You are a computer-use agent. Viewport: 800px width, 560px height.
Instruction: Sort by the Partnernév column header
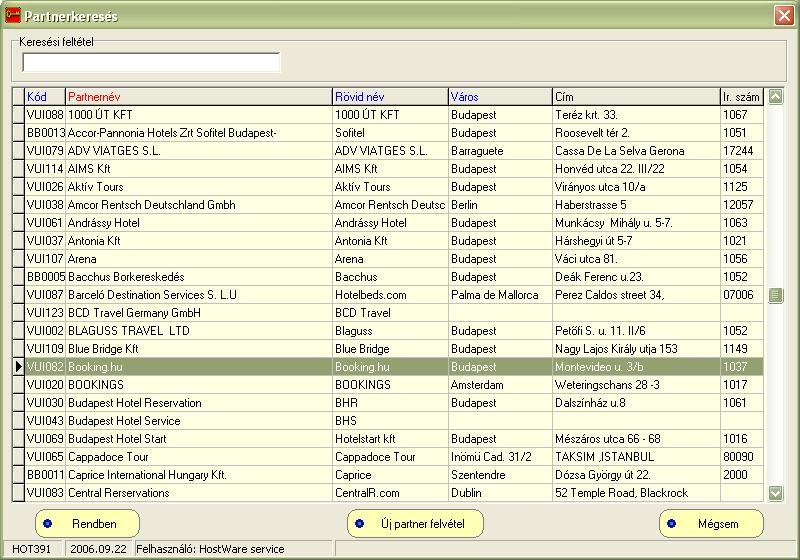click(198, 96)
